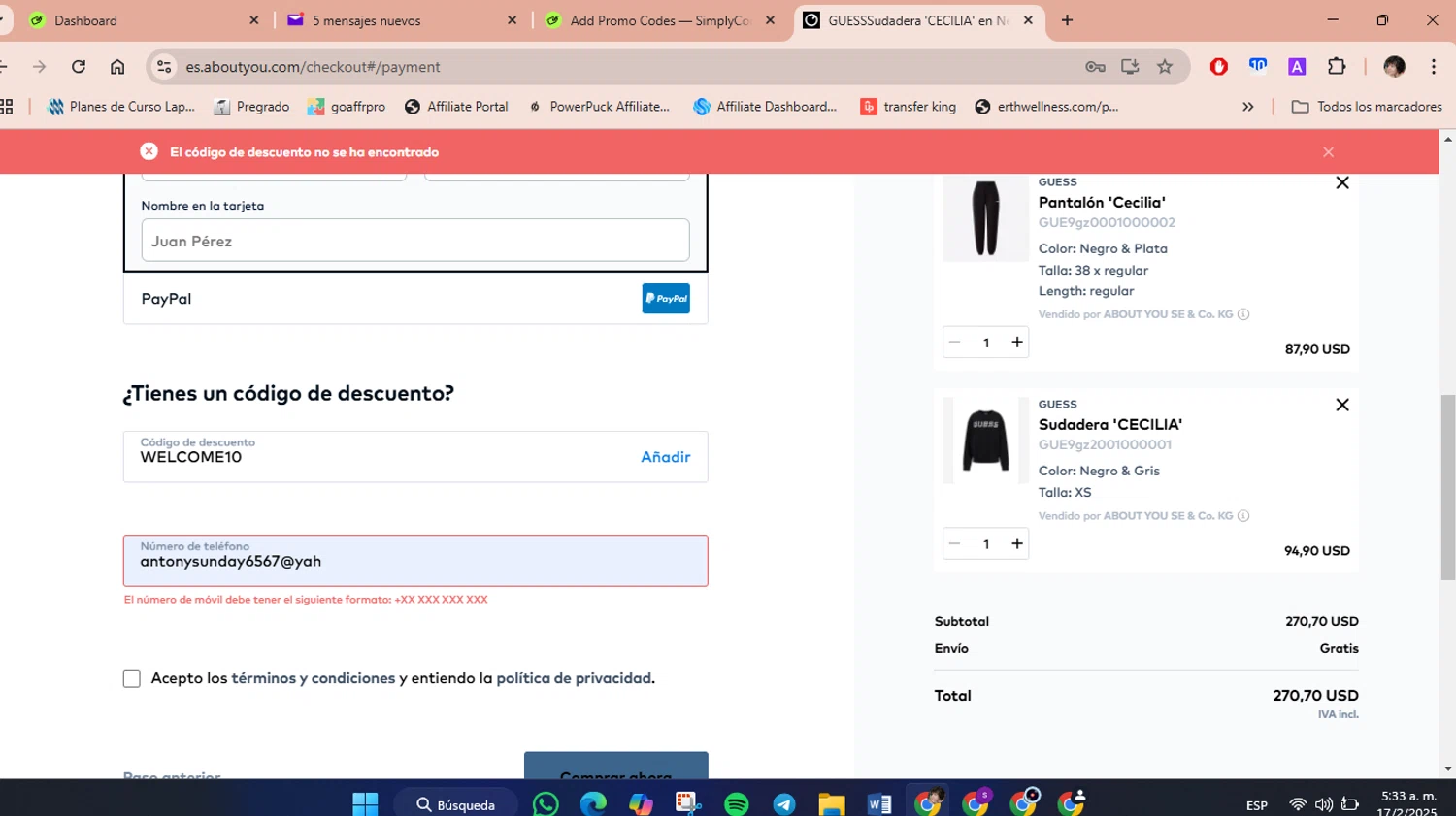Open the Extensions puzzle icon
This screenshot has width=1456, height=816.
point(1337,67)
